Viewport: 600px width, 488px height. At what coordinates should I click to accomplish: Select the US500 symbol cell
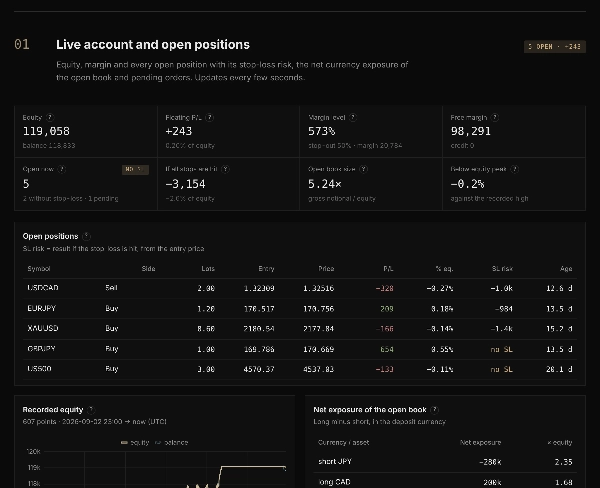[39, 369]
